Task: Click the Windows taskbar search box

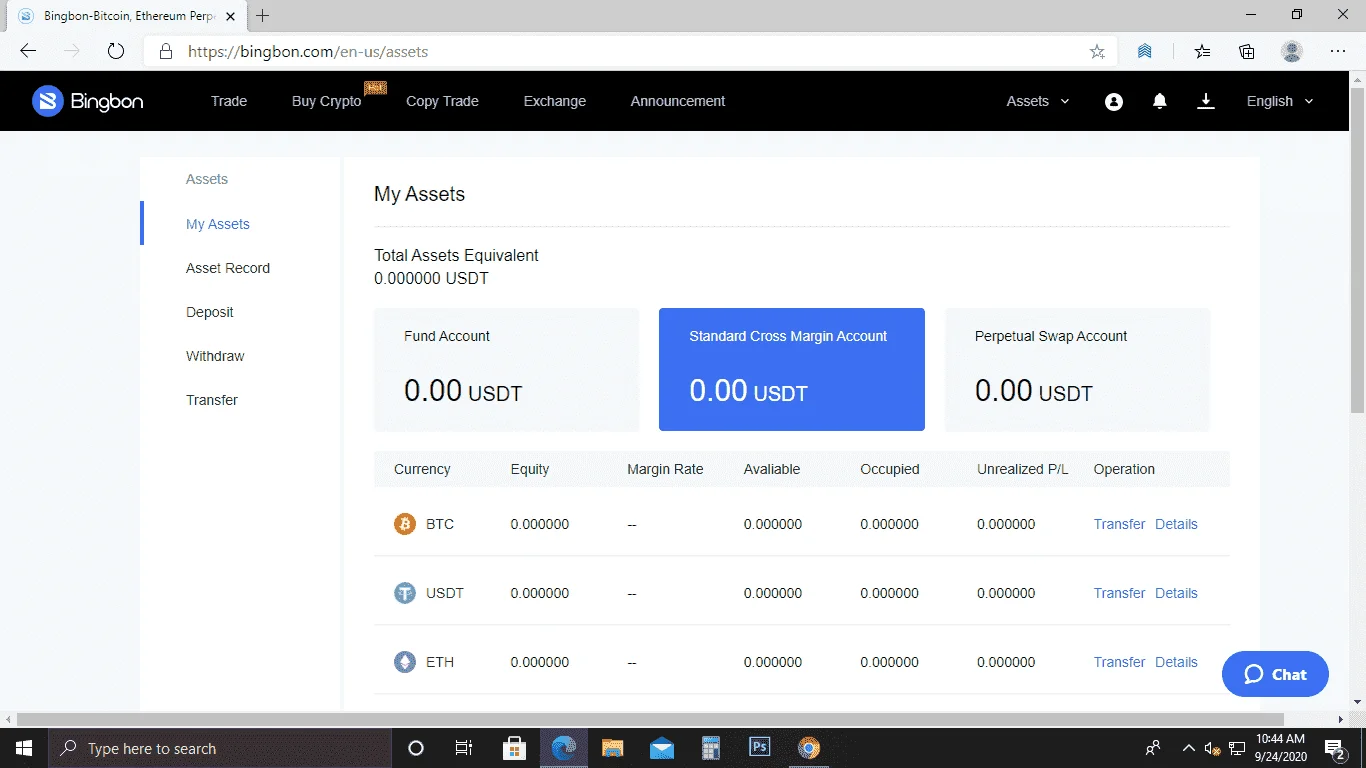Action: [x=220, y=748]
